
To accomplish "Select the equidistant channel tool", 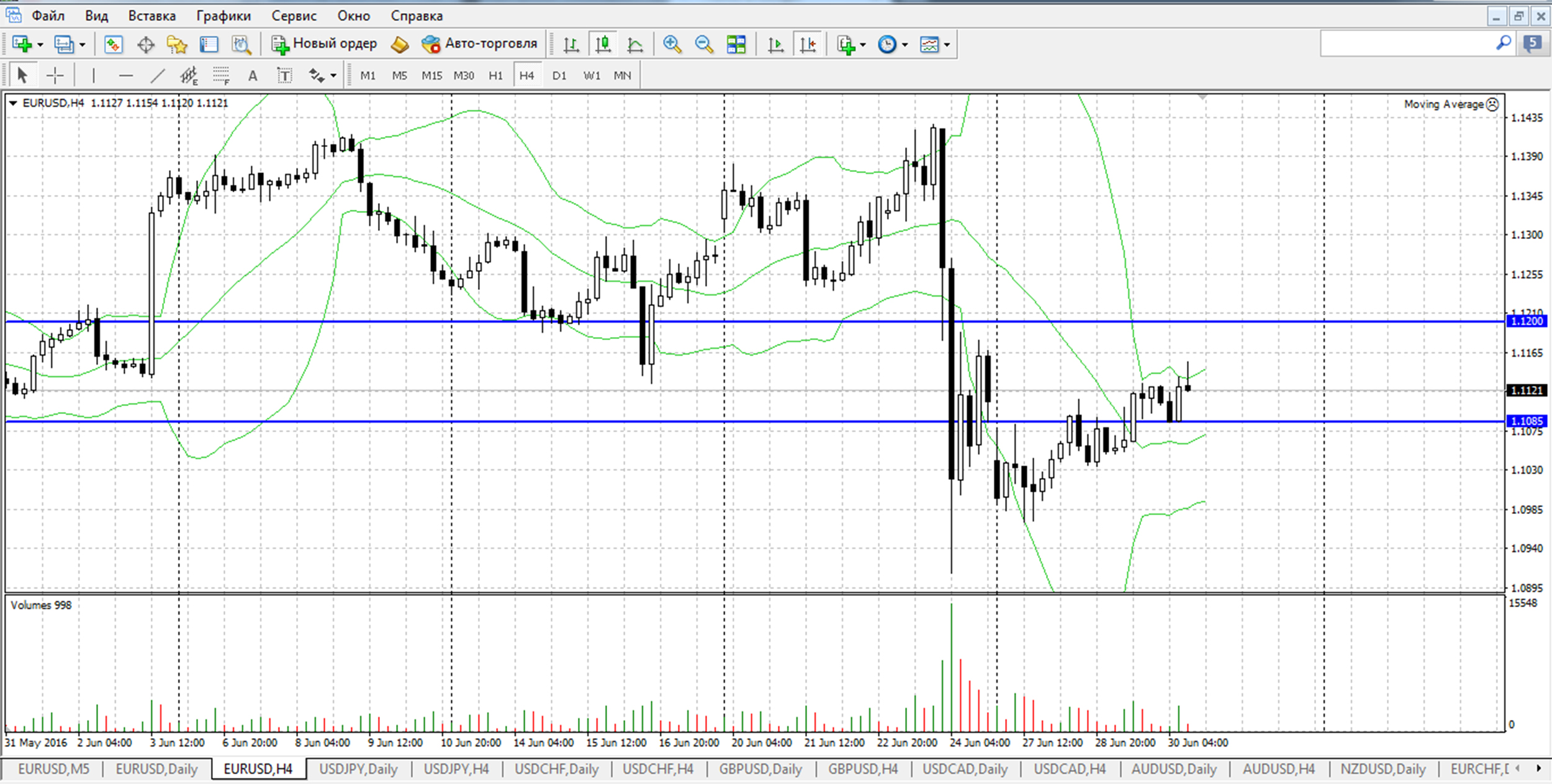I will (x=189, y=76).
